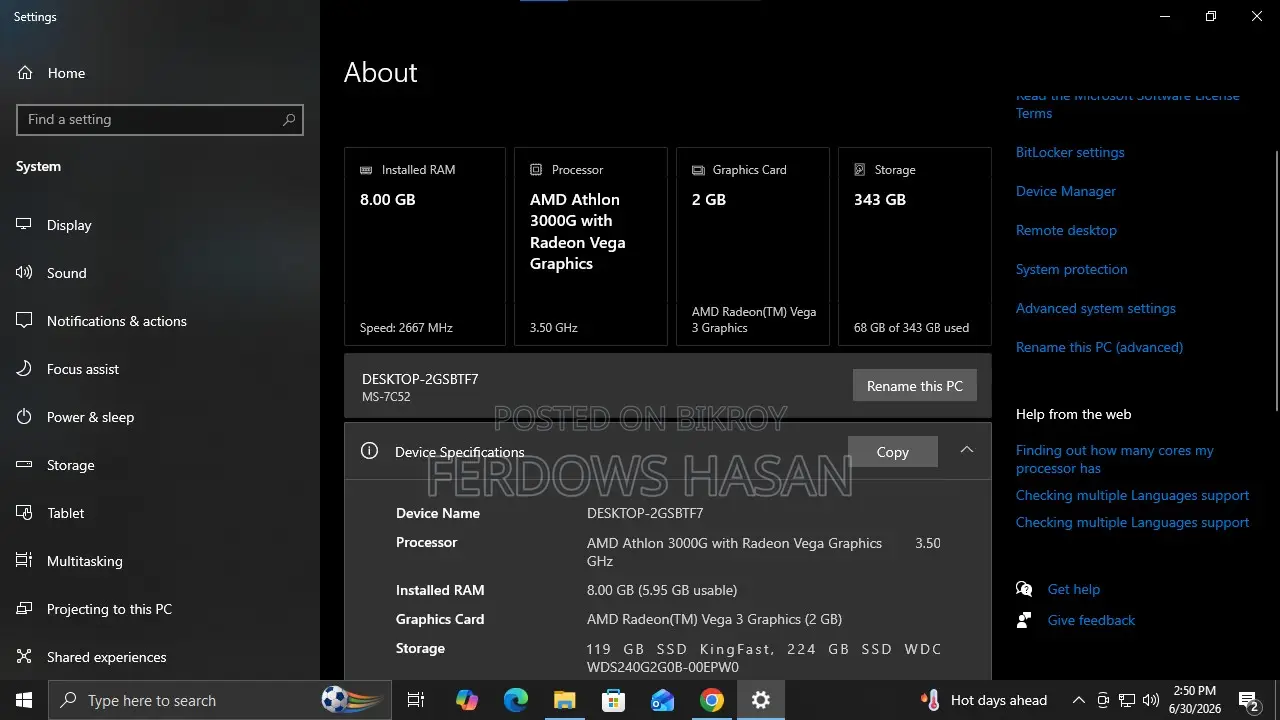The image size is (1280, 720).
Task: Click the Processor card
Action: [x=591, y=247]
